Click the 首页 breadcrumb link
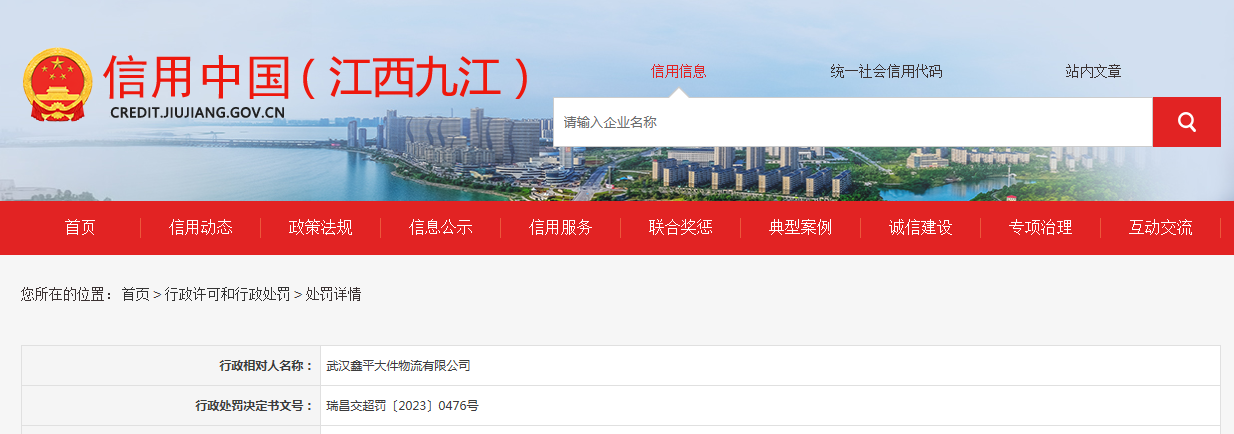The image size is (1234, 434). (x=135, y=294)
